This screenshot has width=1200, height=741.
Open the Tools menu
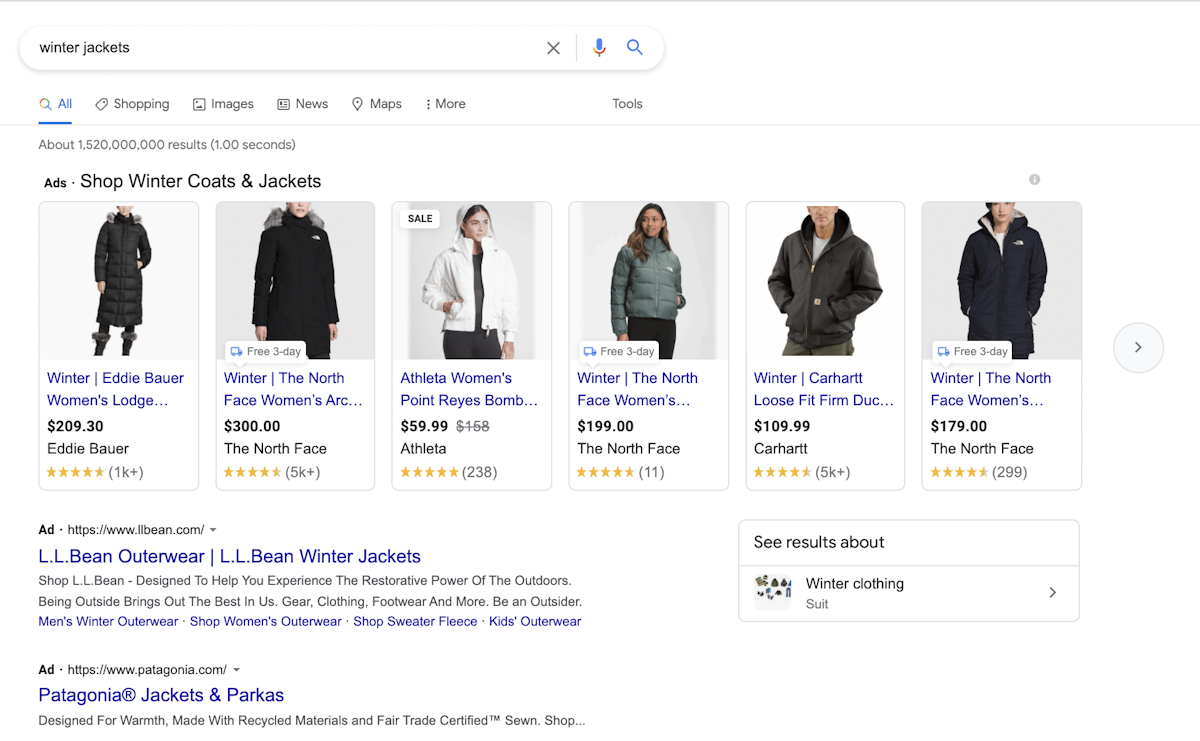[627, 103]
